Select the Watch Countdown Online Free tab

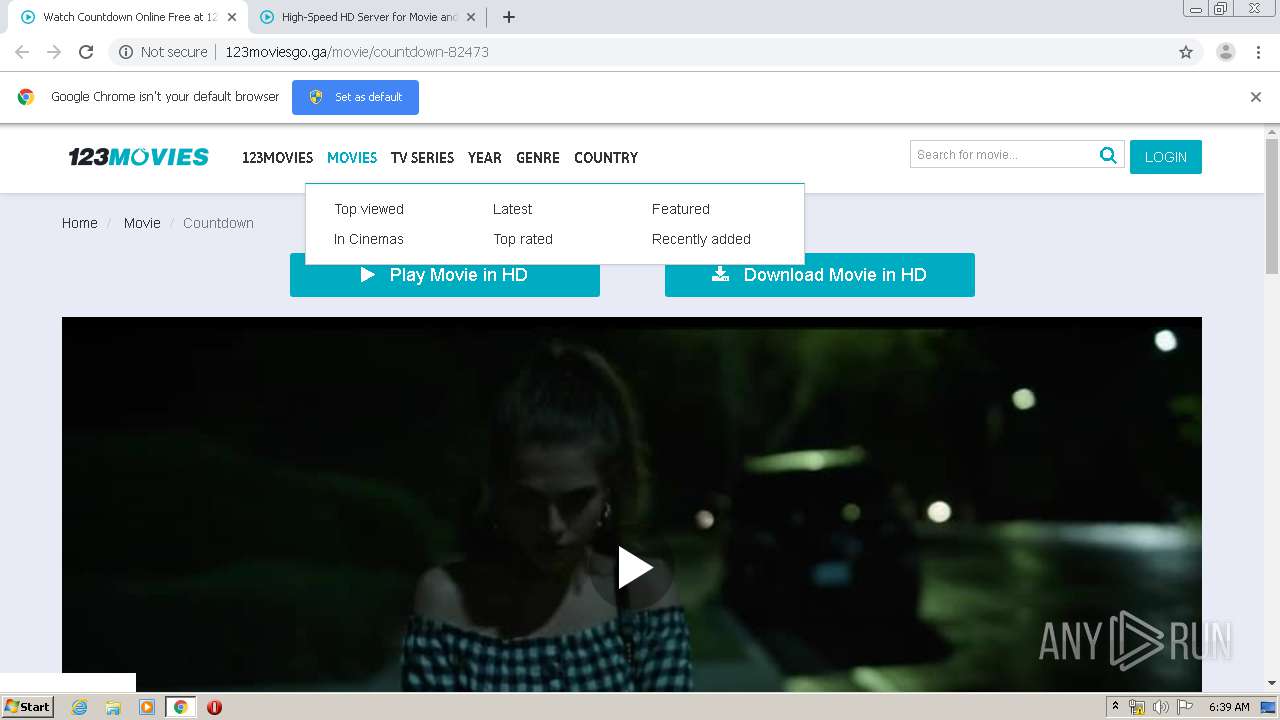pyautogui.click(x=127, y=17)
